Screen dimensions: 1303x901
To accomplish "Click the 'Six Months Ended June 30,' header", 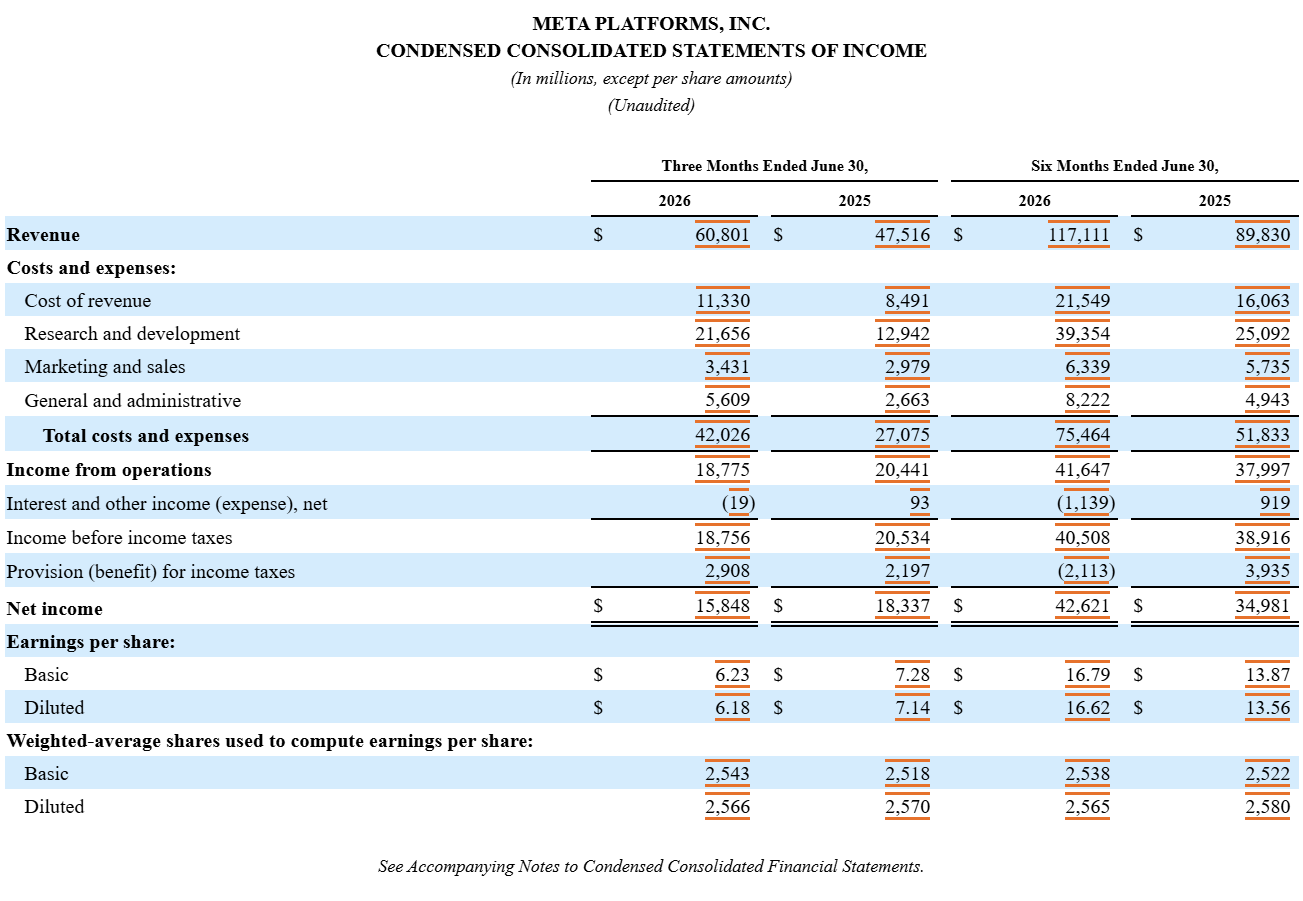I will [1125, 166].
